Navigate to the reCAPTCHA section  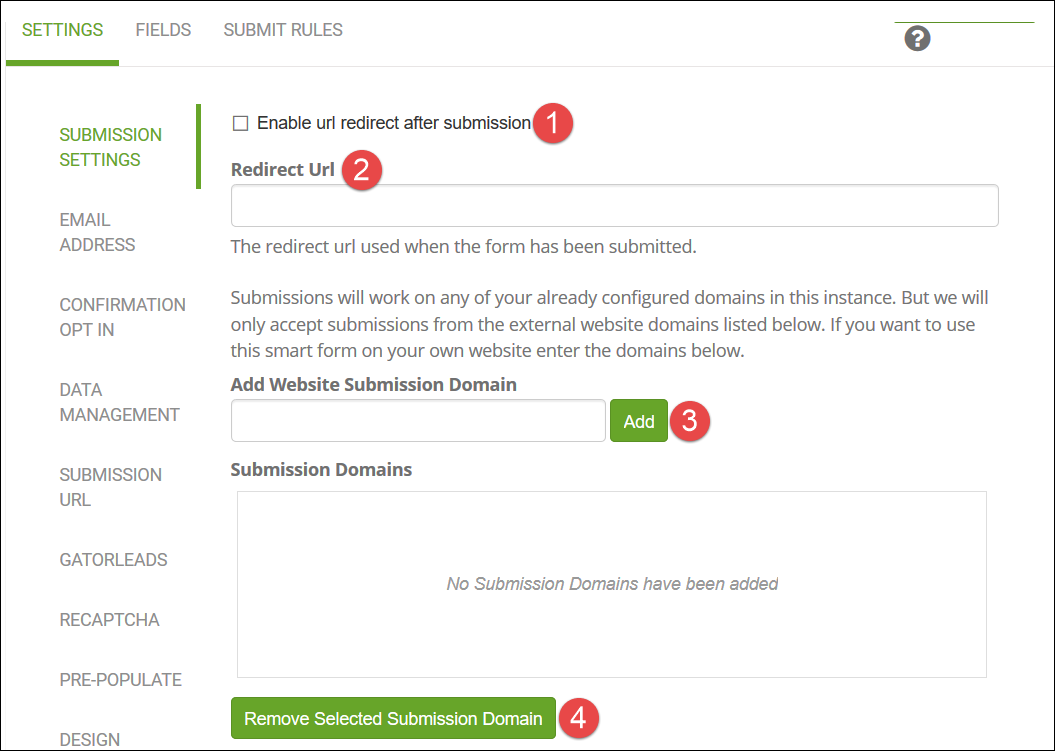click(x=109, y=620)
